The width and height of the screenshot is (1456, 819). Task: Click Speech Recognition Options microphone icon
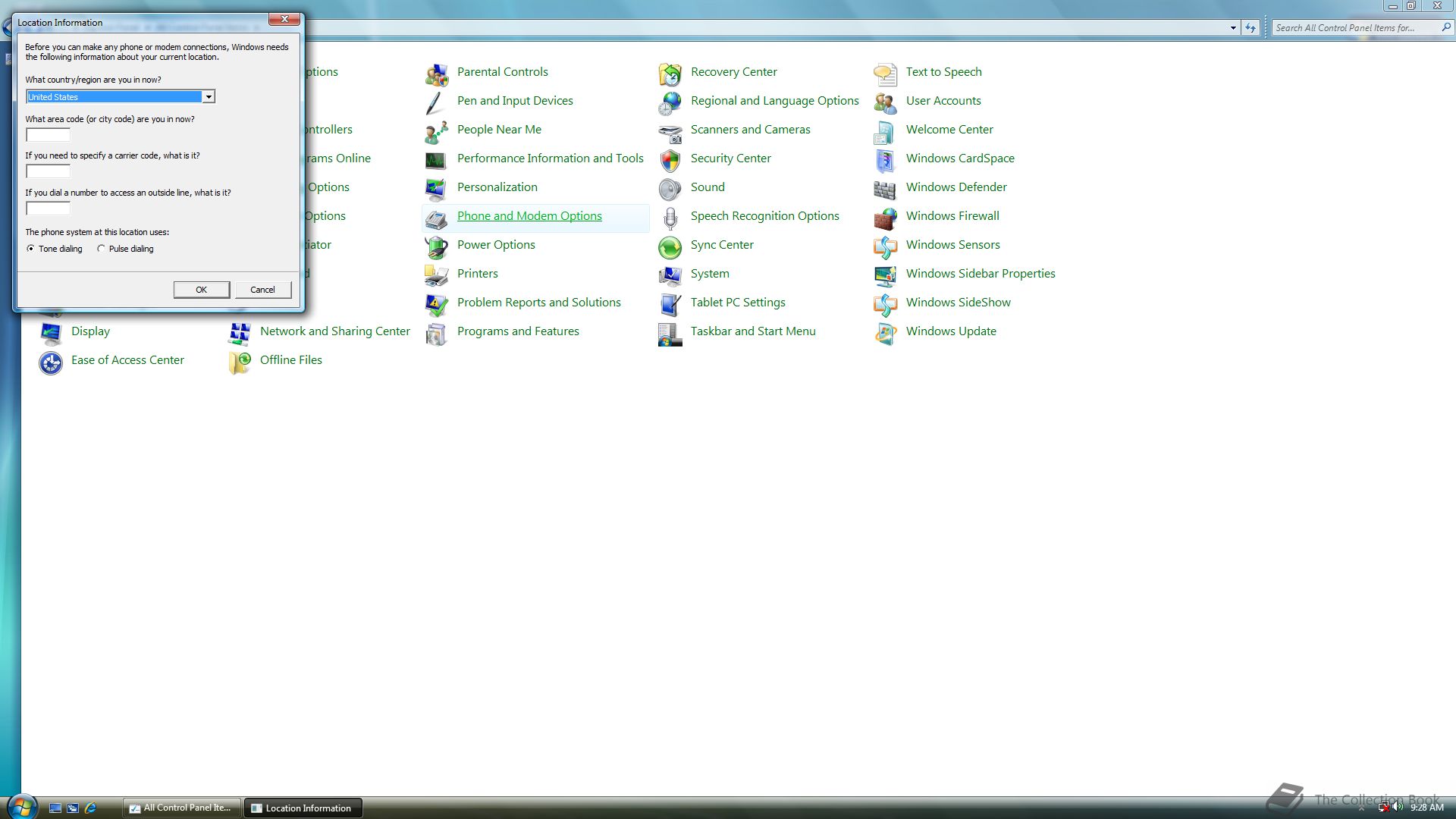(x=670, y=218)
